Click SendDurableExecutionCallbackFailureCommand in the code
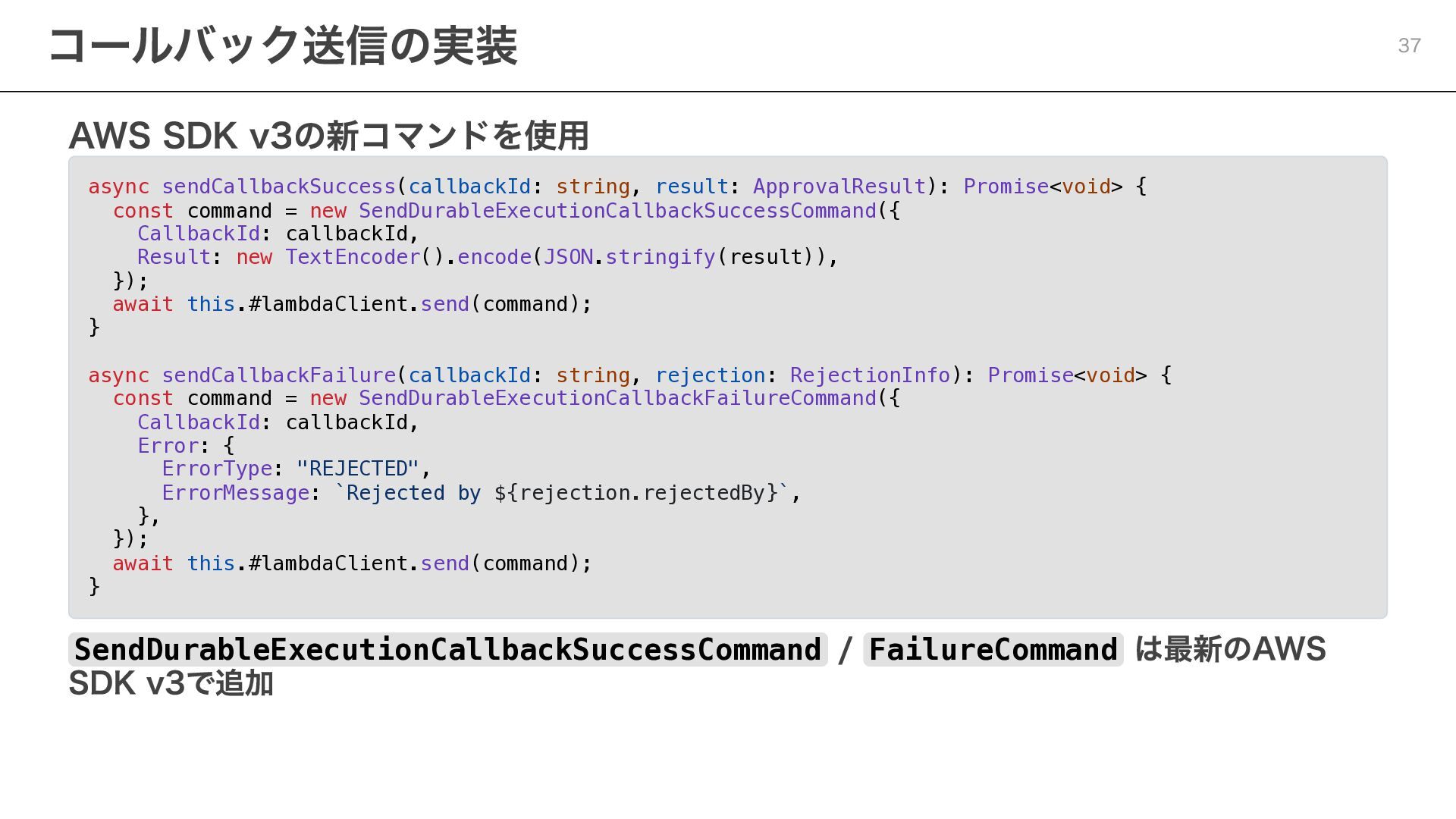This screenshot has height=819, width=1456. coord(617,399)
